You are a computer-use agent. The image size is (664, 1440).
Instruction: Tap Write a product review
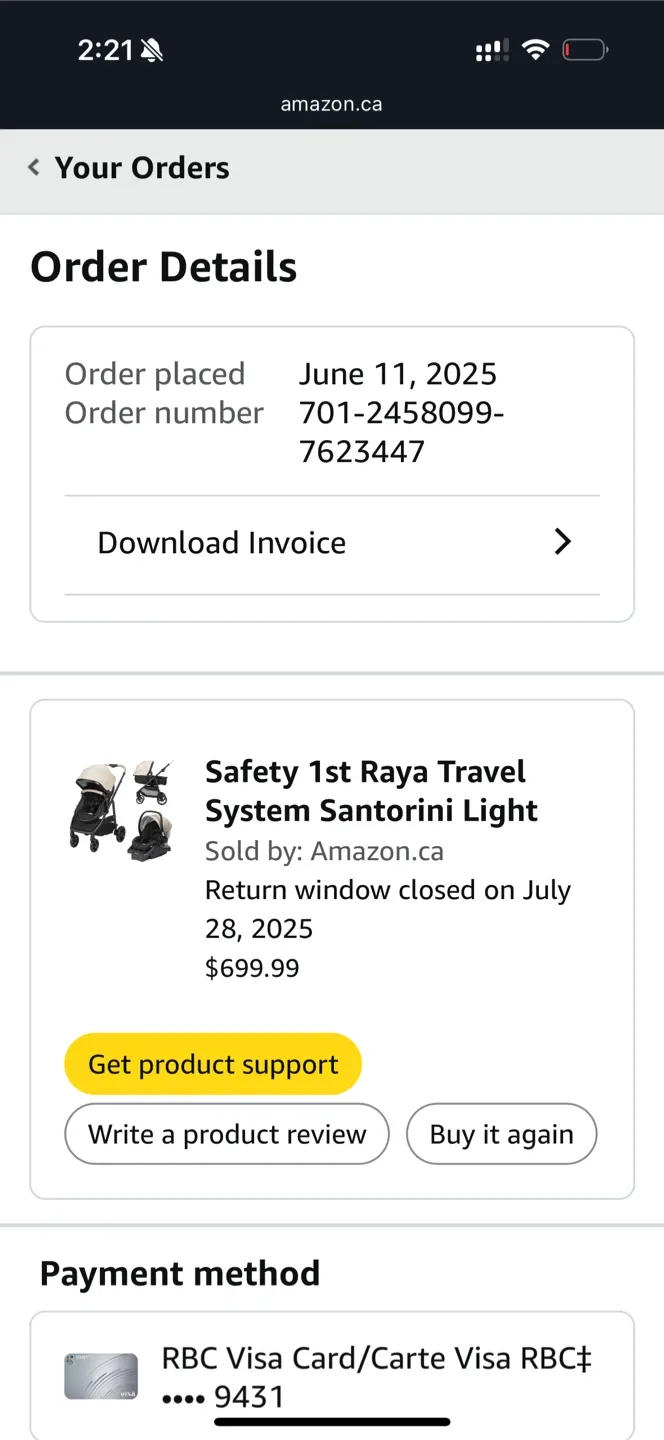(x=226, y=1134)
